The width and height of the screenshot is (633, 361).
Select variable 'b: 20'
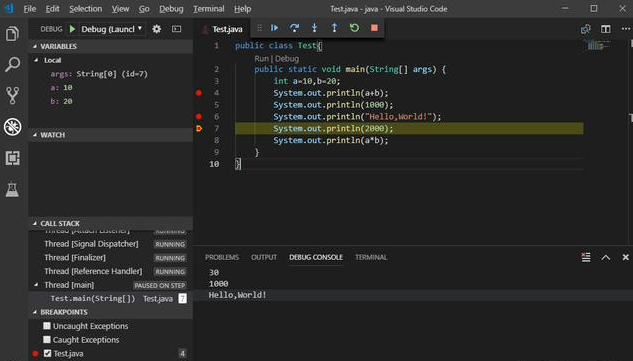pyautogui.click(x=61, y=101)
